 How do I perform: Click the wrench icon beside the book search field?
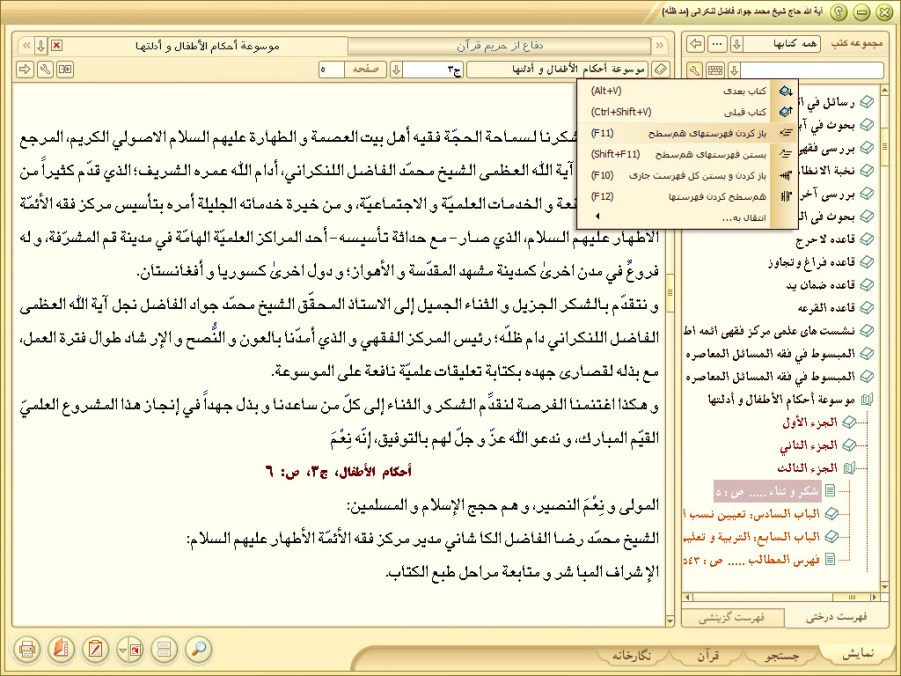694,70
